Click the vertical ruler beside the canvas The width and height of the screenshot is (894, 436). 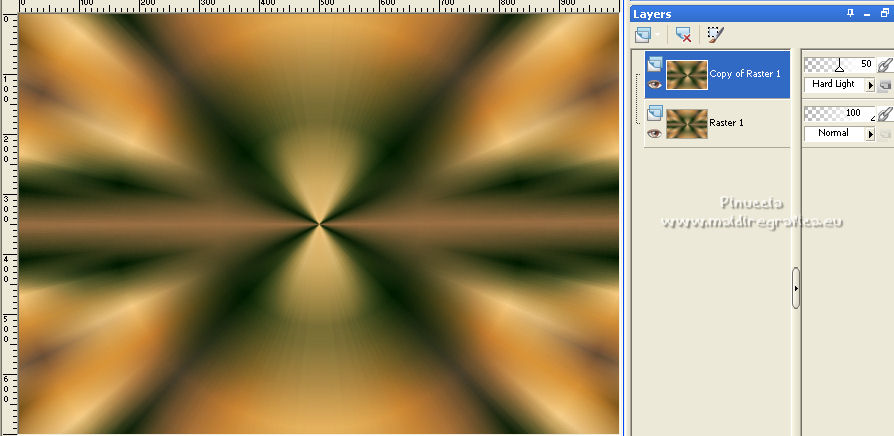[9, 223]
